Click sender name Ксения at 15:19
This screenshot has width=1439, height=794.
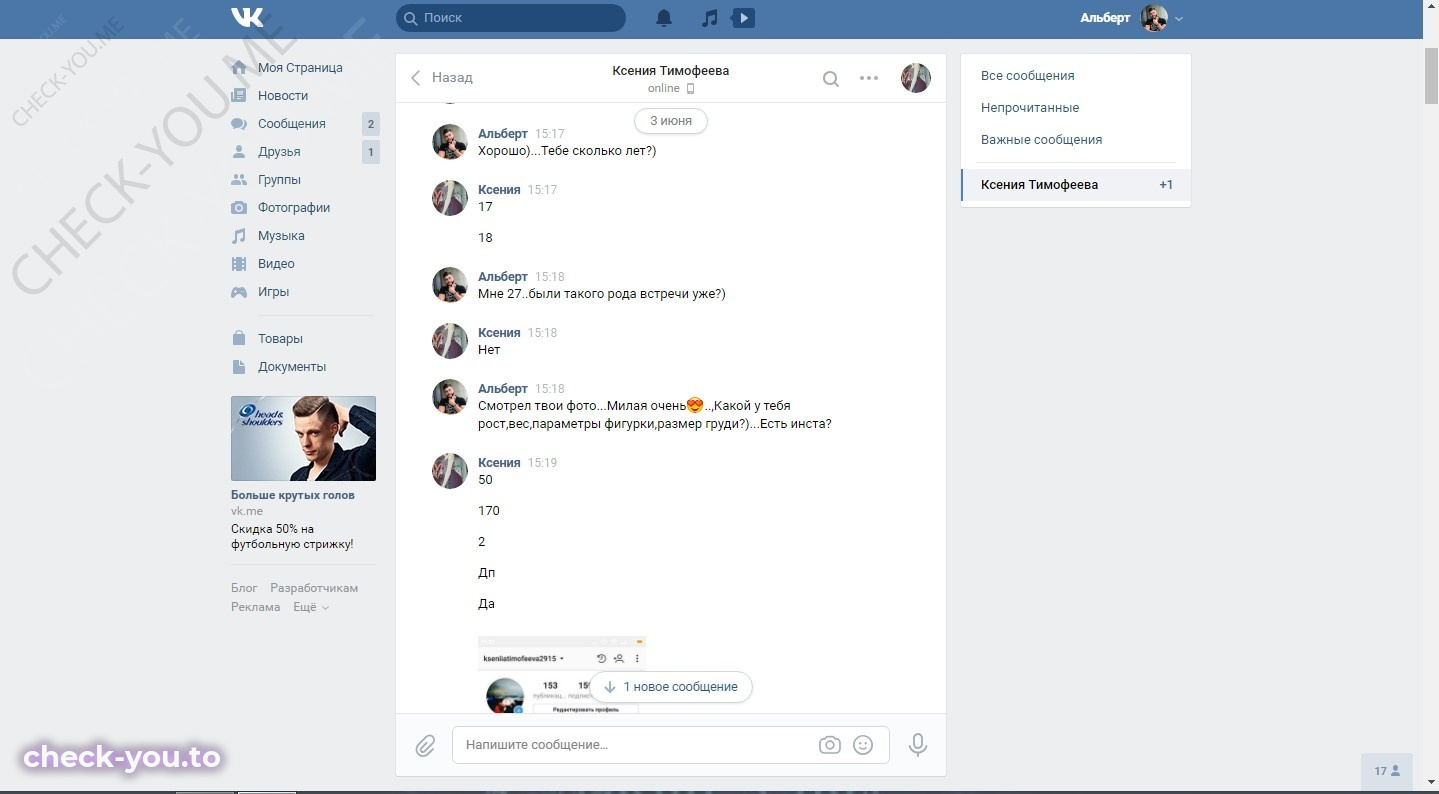coord(499,463)
